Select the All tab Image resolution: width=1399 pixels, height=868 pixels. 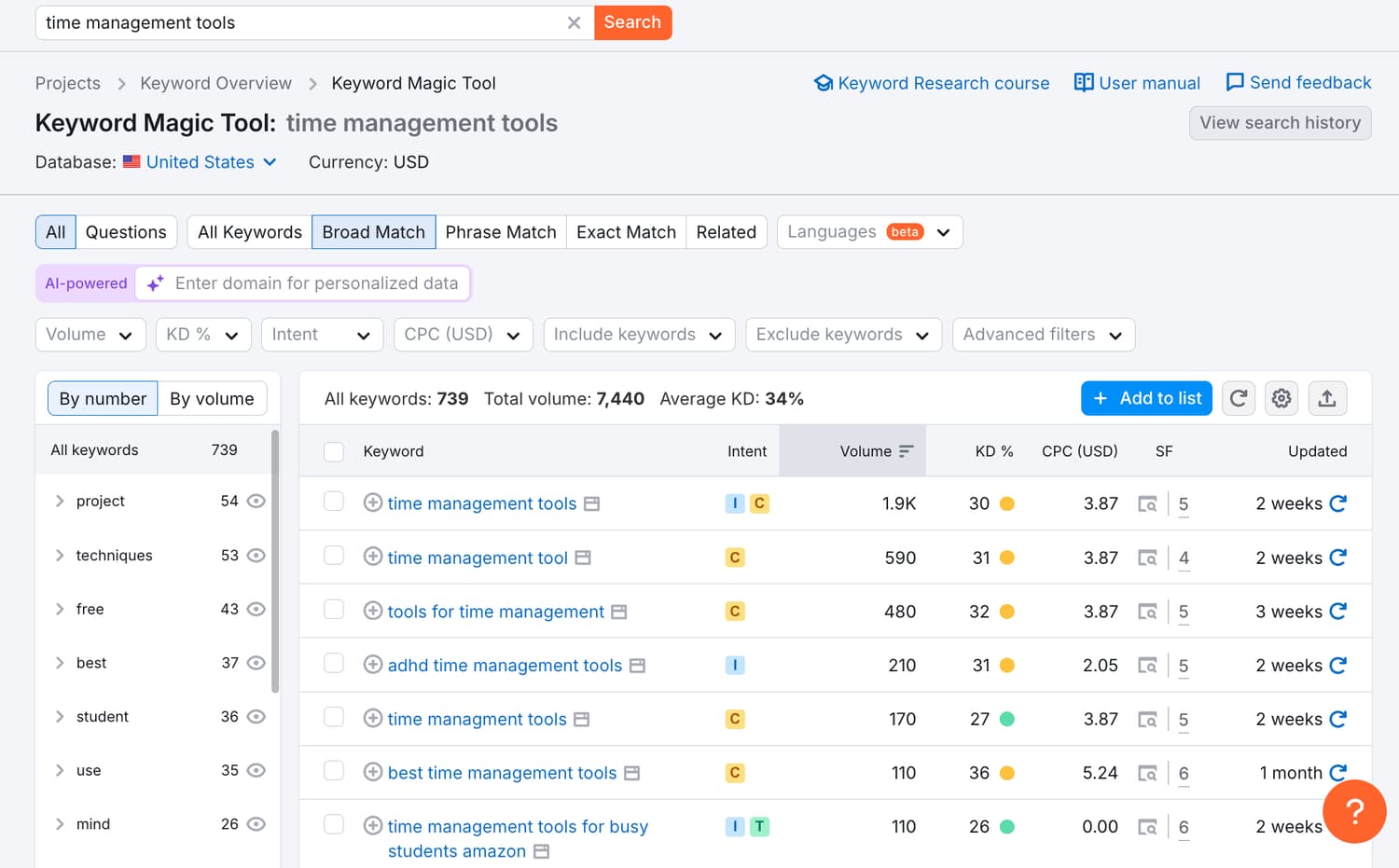(x=56, y=232)
